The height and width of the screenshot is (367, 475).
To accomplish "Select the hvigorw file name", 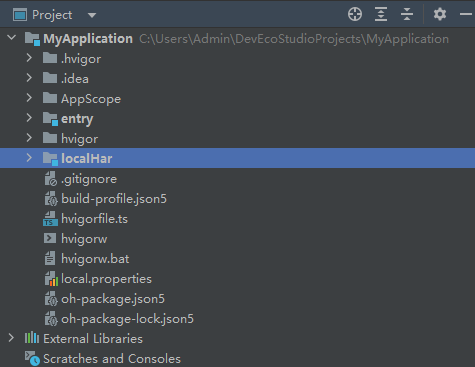I will pyautogui.click(x=84, y=239).
